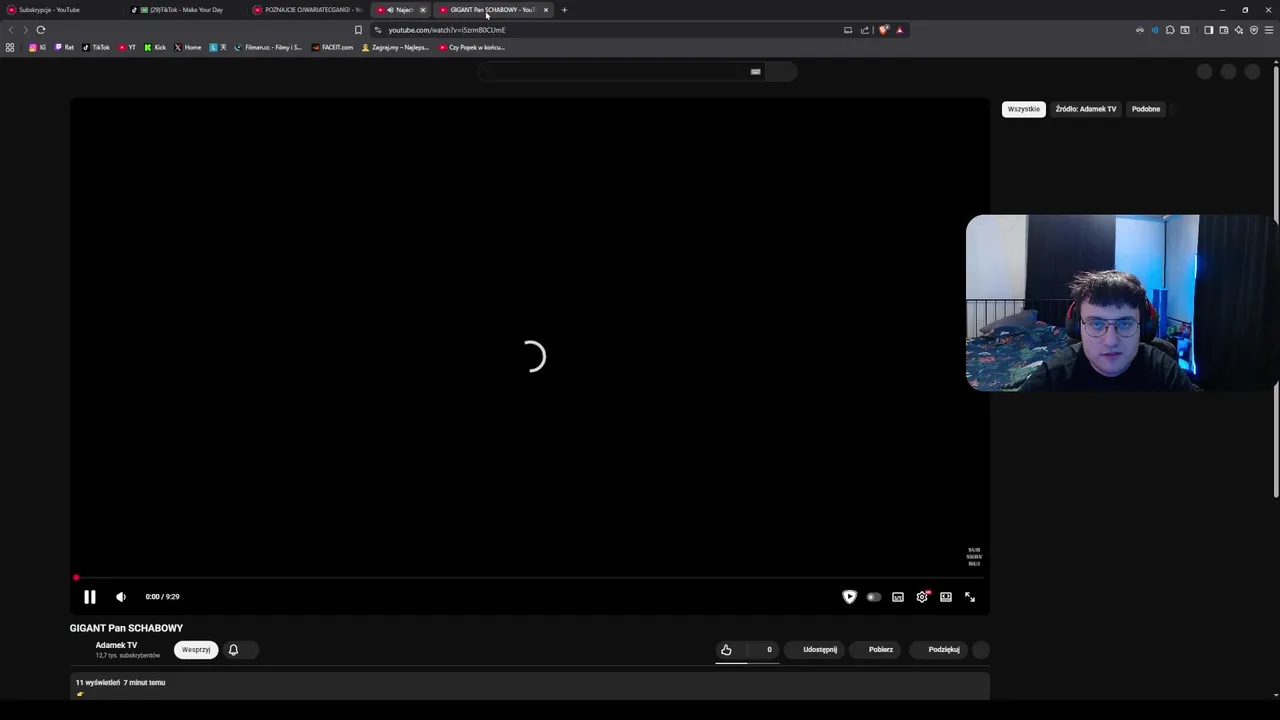The width and height of the screenshot is (1280, 720).
Task: Switch to TikTok - Make Your Day tab
Action: 185,10
